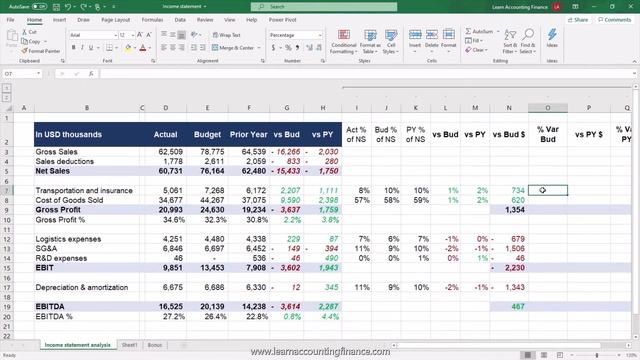This screenshot has width=640, height=360.
Task: Increase font size with large A
Action: coord(140,35)
